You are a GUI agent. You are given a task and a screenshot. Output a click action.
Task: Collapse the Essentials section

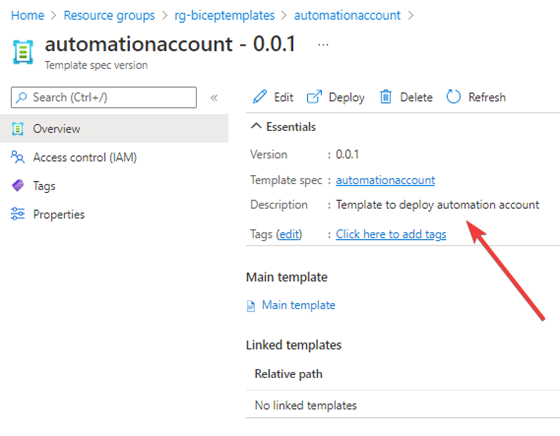coord(284,127)
